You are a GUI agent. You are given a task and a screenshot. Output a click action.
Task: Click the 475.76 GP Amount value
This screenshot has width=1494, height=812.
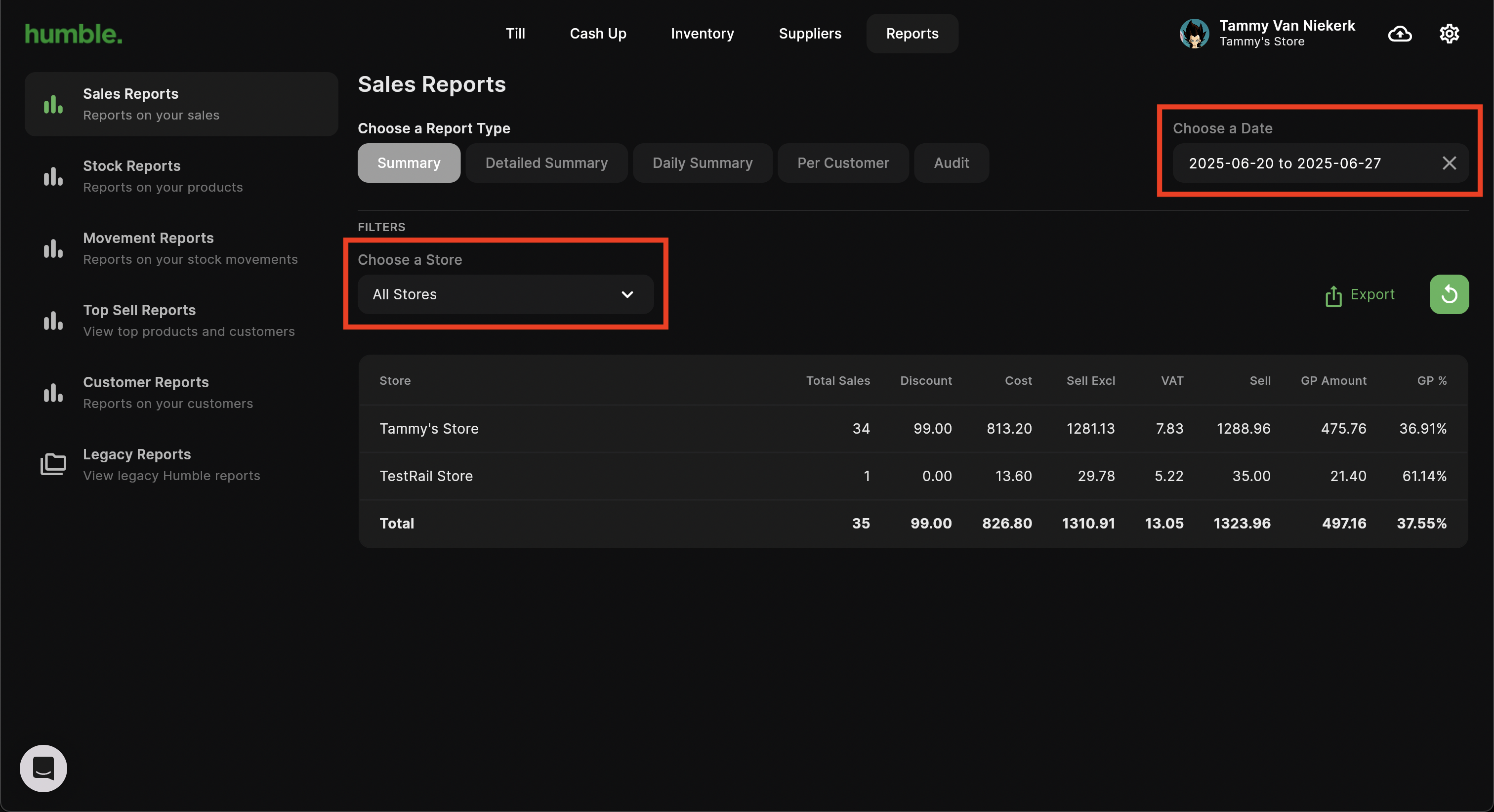click(1343, 429)
